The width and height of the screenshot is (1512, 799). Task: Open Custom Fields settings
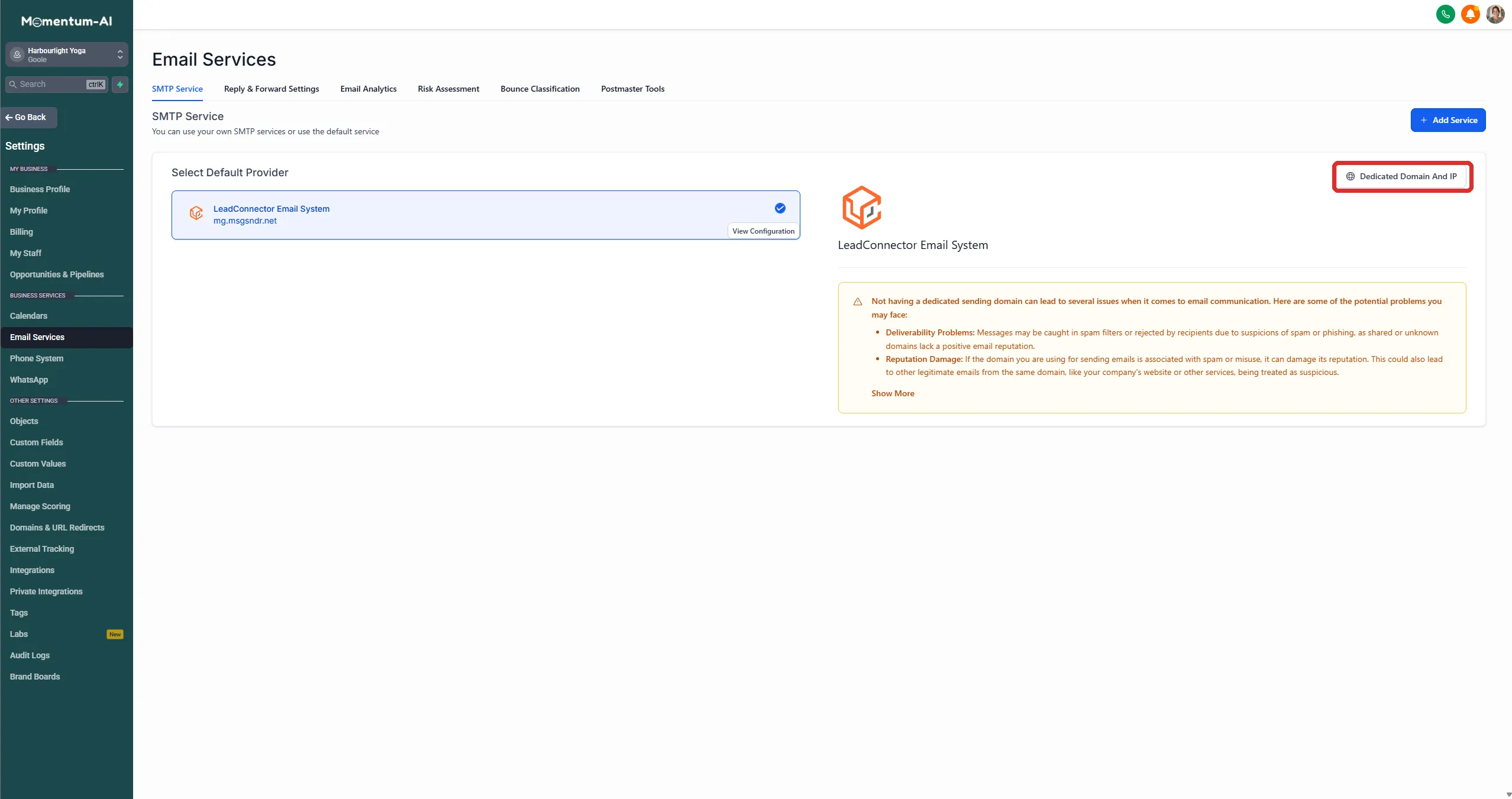[36, 442]
